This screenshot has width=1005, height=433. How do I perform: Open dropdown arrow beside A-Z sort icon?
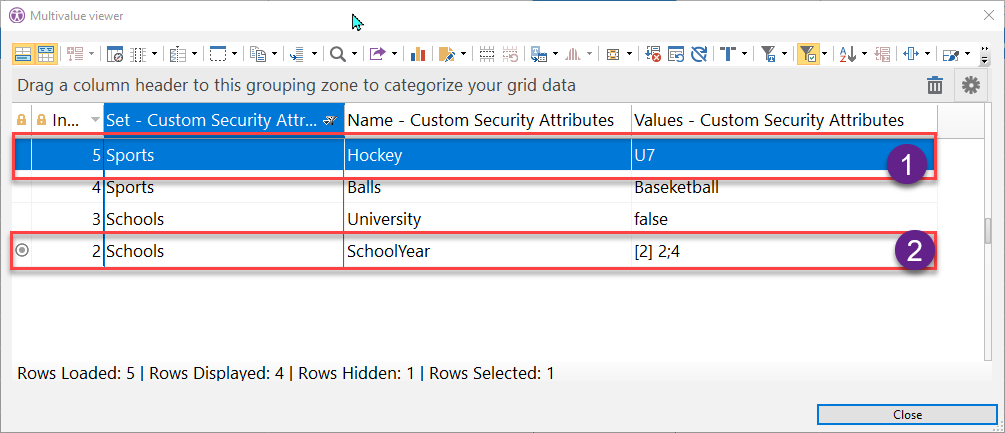[863, 54]
